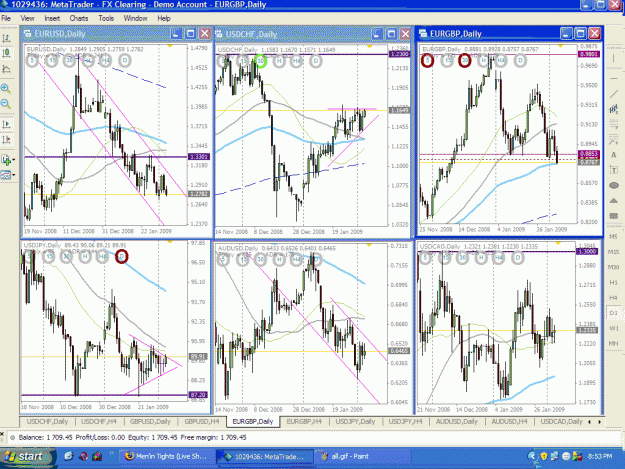The image size is (625, 469).
Task: Click the red-circled 5 button on EURGBP chart
Action: (427, 61)
